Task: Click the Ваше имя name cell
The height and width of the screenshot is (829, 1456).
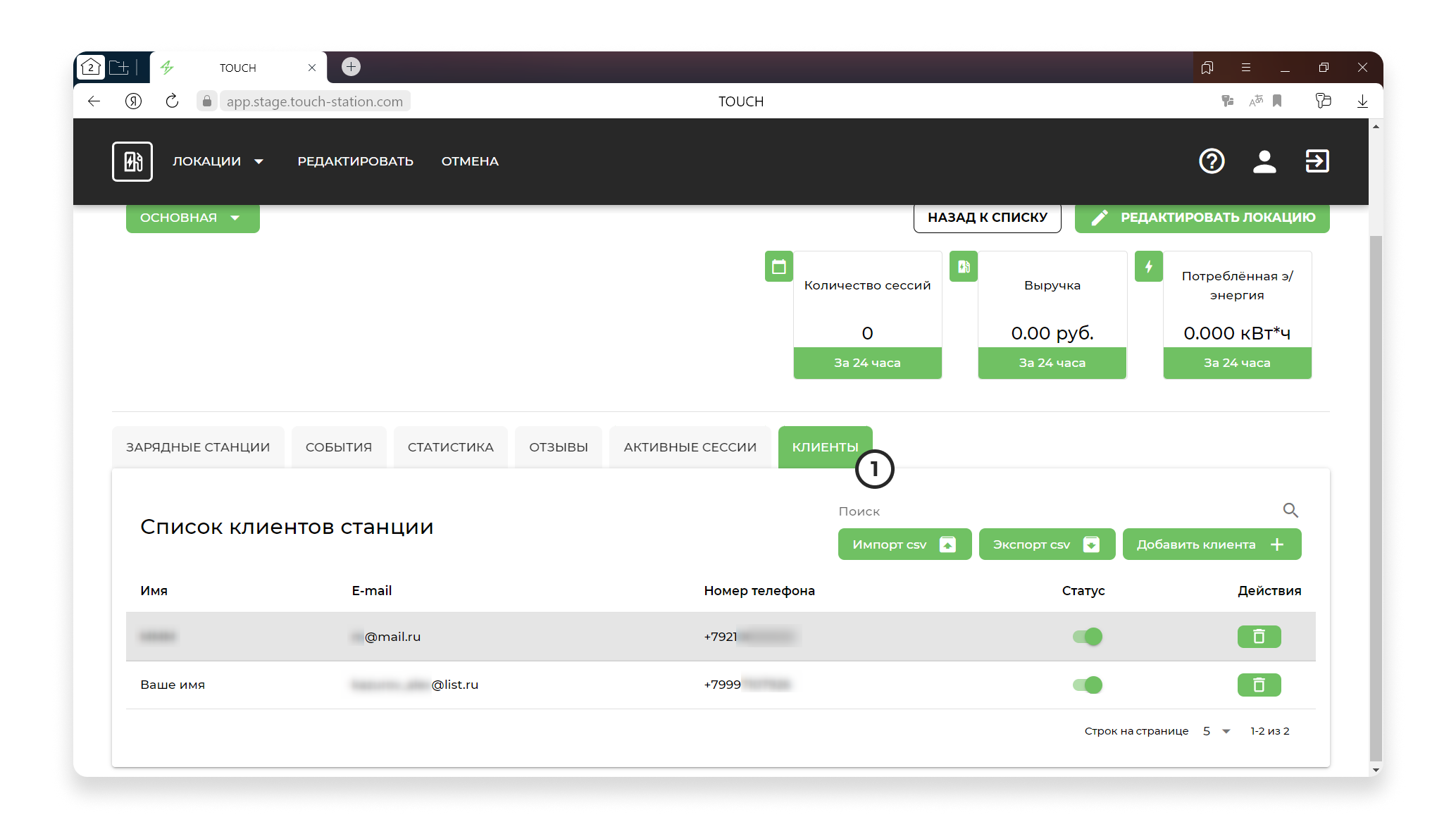Action: pos(173,685)
